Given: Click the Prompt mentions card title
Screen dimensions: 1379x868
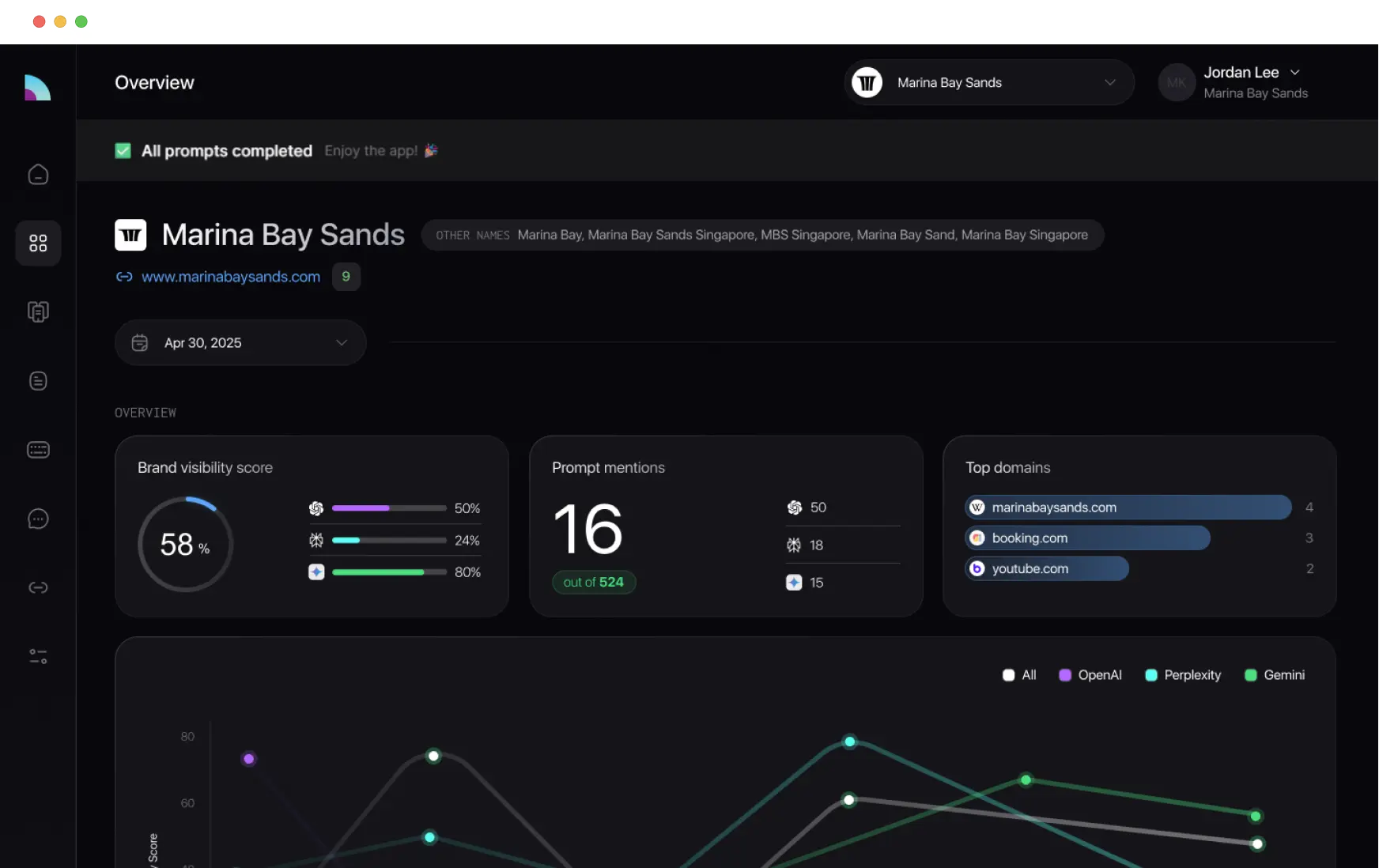Looking at the screenshot, I should [x=608, y=467].
